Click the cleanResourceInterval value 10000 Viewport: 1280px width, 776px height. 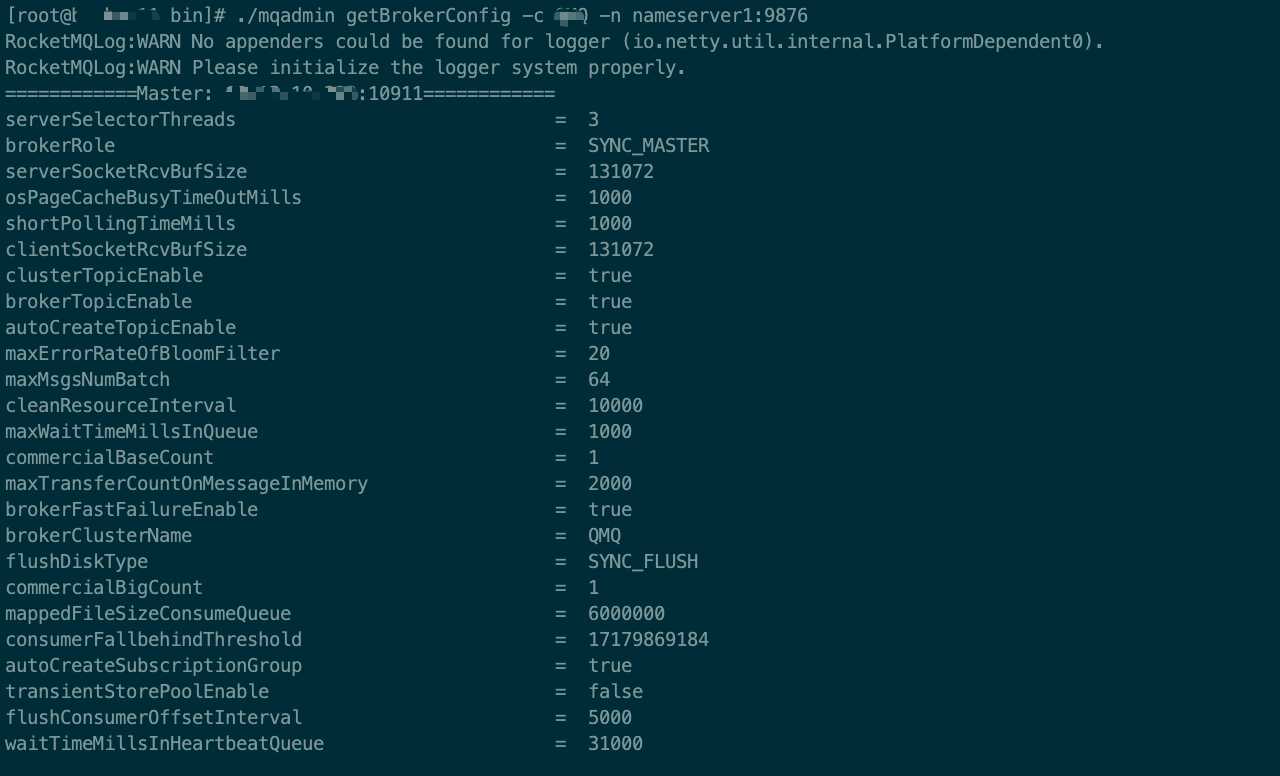[x=616, y=406]
